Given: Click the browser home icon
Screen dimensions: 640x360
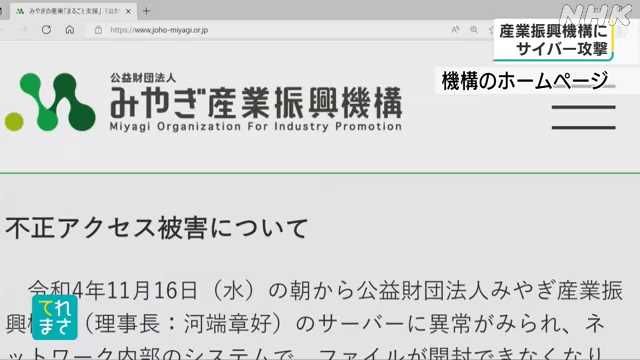Looking at the screenshot, I should click(70, 30).
